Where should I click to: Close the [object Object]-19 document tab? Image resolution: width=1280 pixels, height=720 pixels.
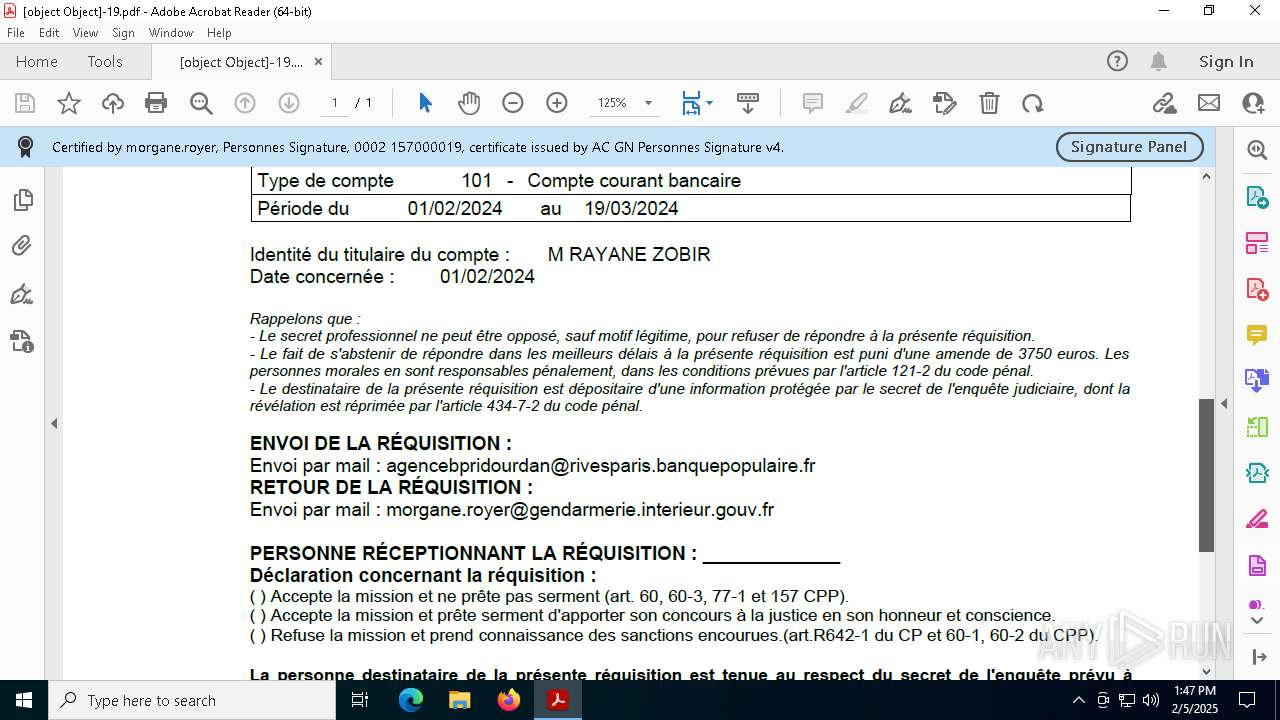[318, 61]
